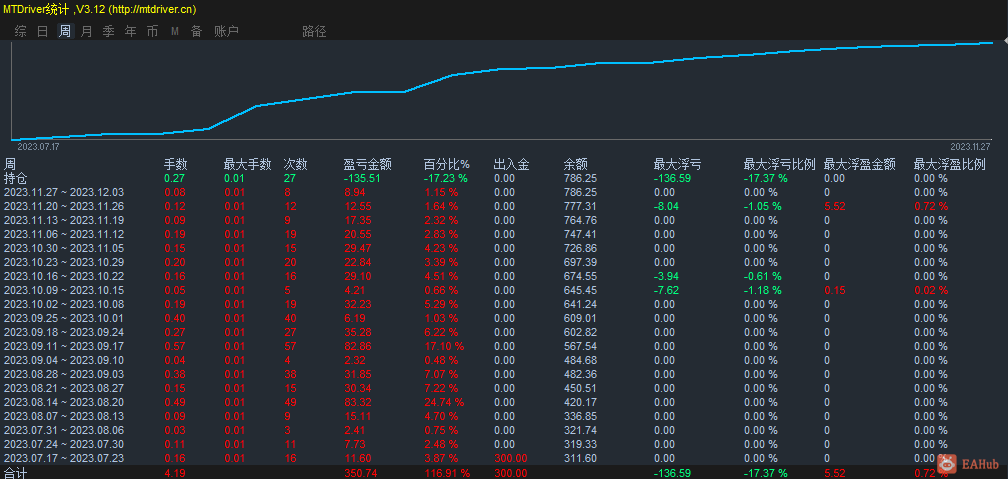Select week row 2023.08.14 ~ 2023.08.20

(64, 402)
